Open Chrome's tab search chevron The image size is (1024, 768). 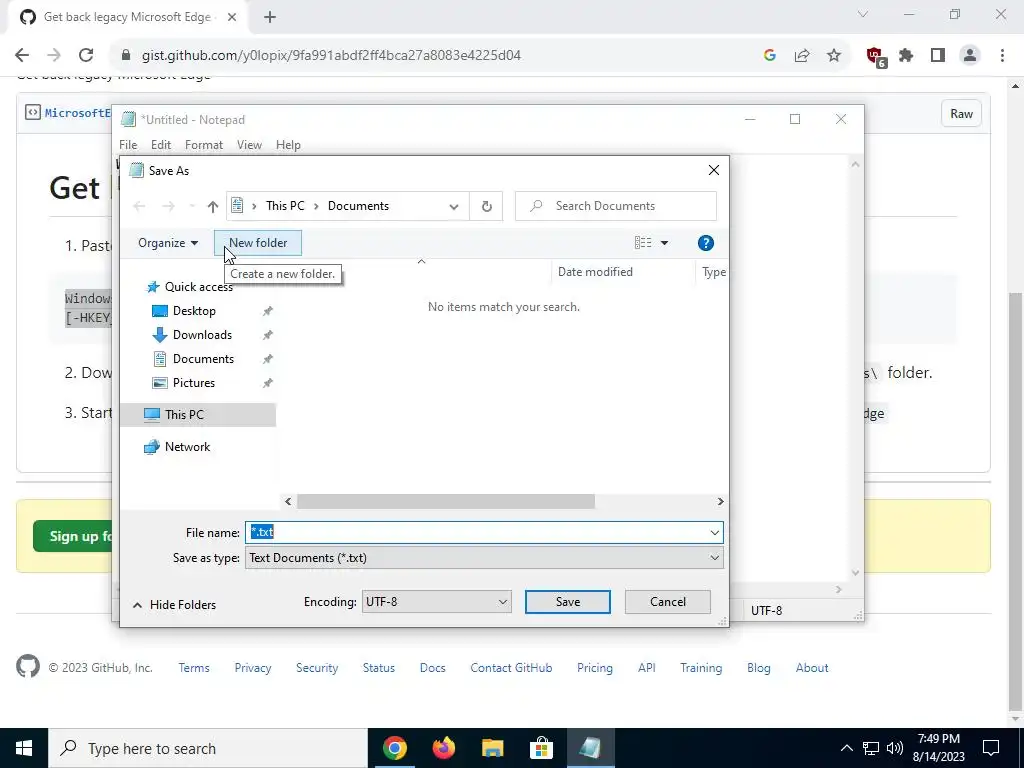863,14
